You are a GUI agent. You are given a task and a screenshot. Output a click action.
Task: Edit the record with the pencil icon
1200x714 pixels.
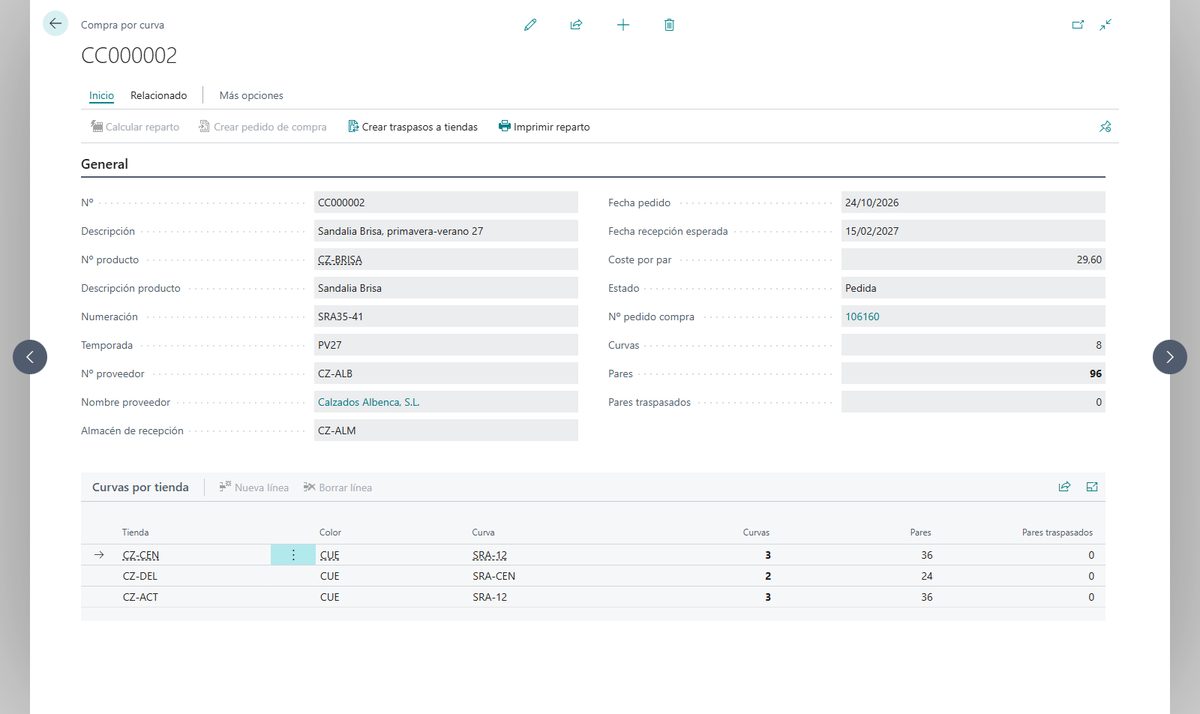pyautogui.click(x=530, y=25)
